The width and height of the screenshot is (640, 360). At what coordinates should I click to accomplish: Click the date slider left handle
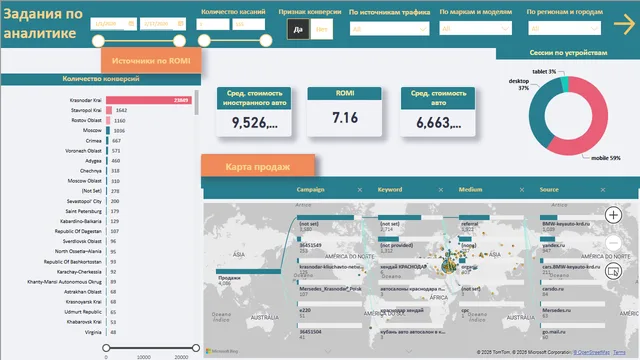pos(98,41)
